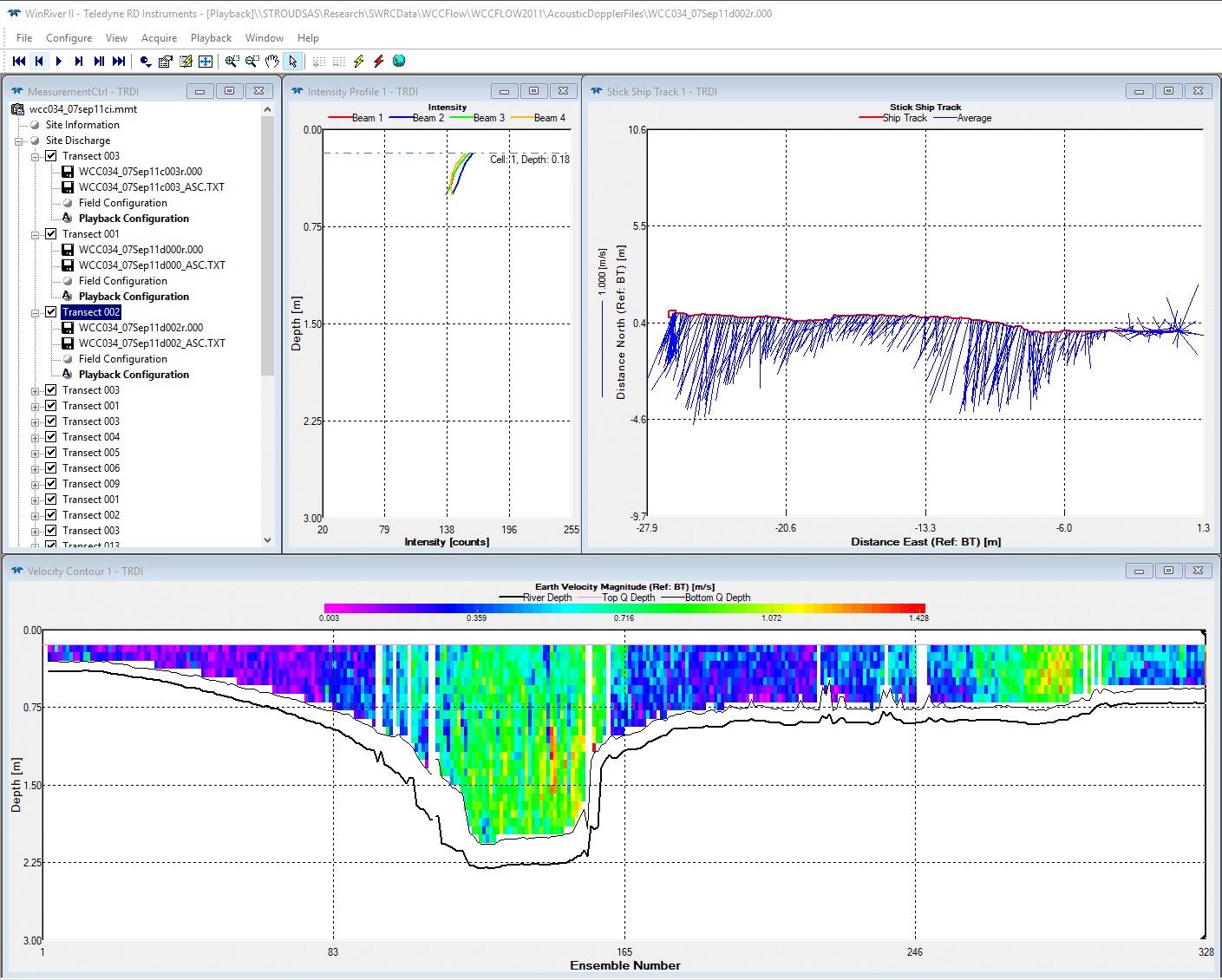Open the Playback menu
The height and width of the screenshot is (980, 1222).
211,38
